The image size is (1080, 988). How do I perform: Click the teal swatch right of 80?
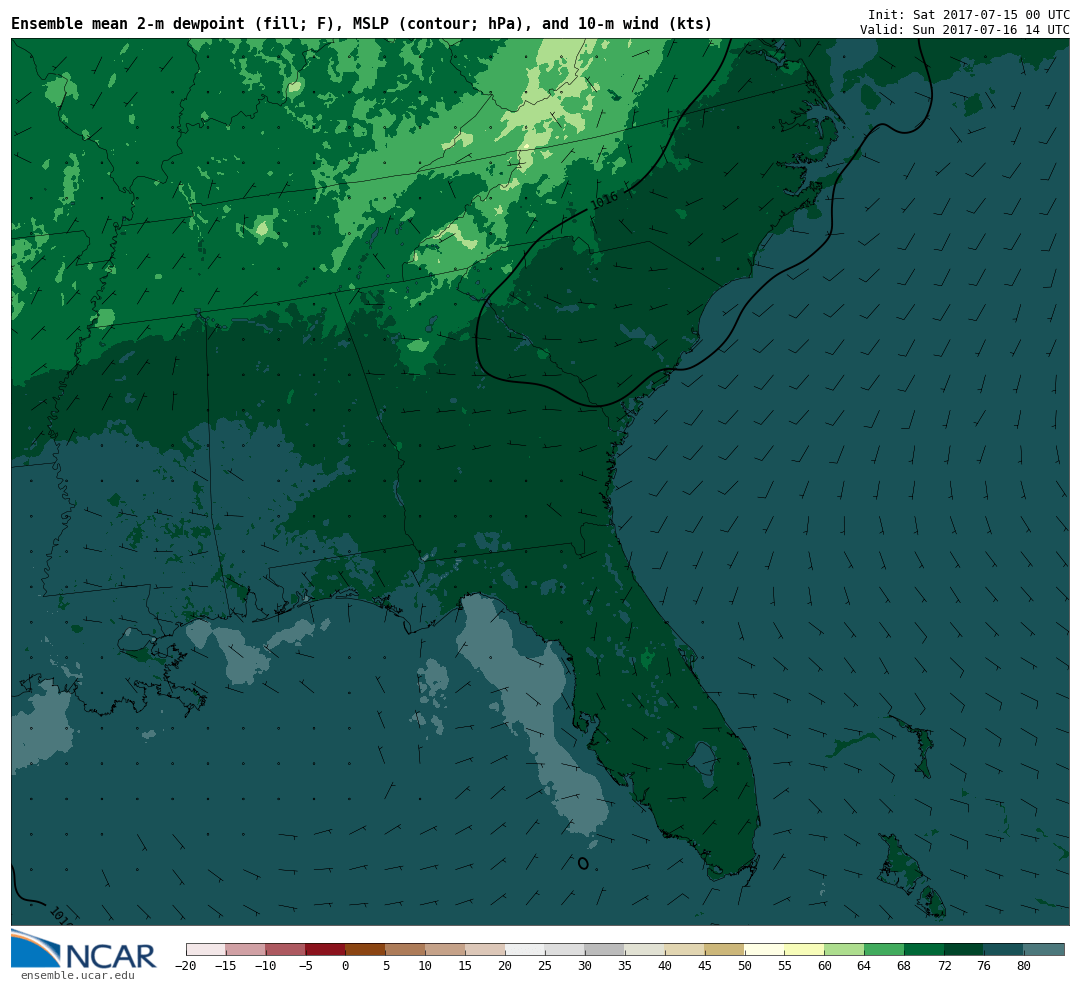[1044, 949]
